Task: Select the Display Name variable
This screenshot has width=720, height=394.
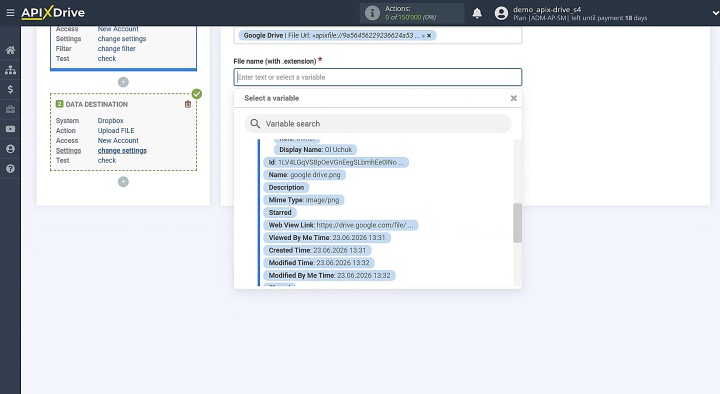Action: point(315,150)
